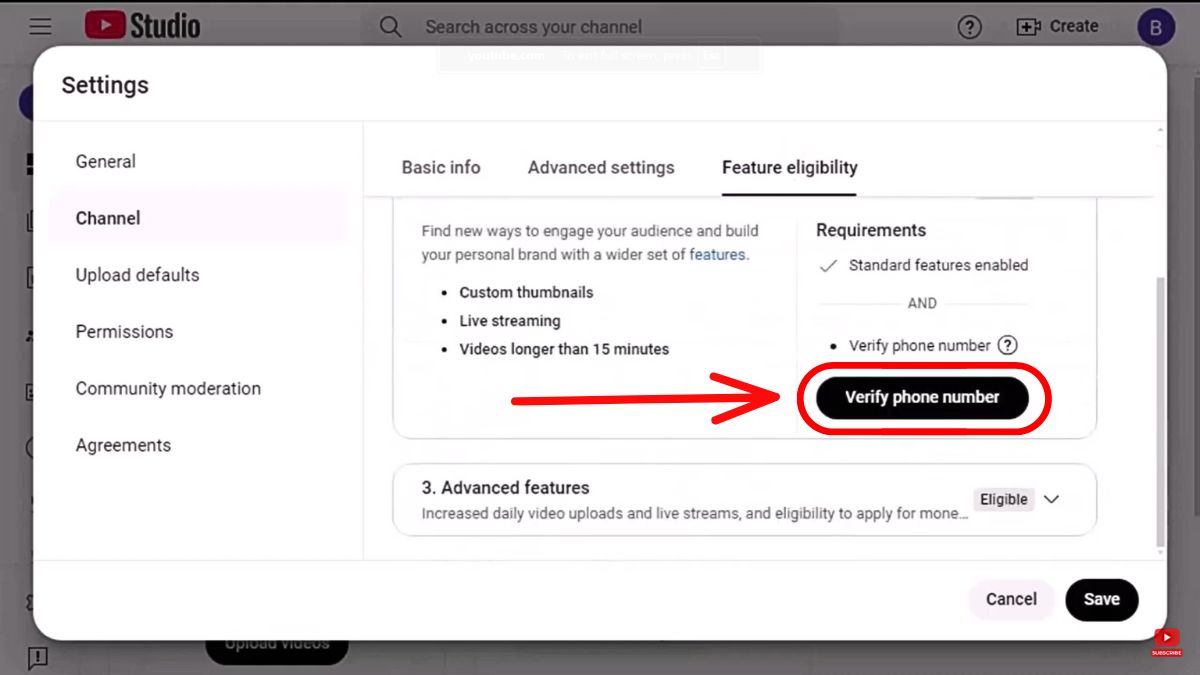Follow the features hyperlink

coord(717,254)
